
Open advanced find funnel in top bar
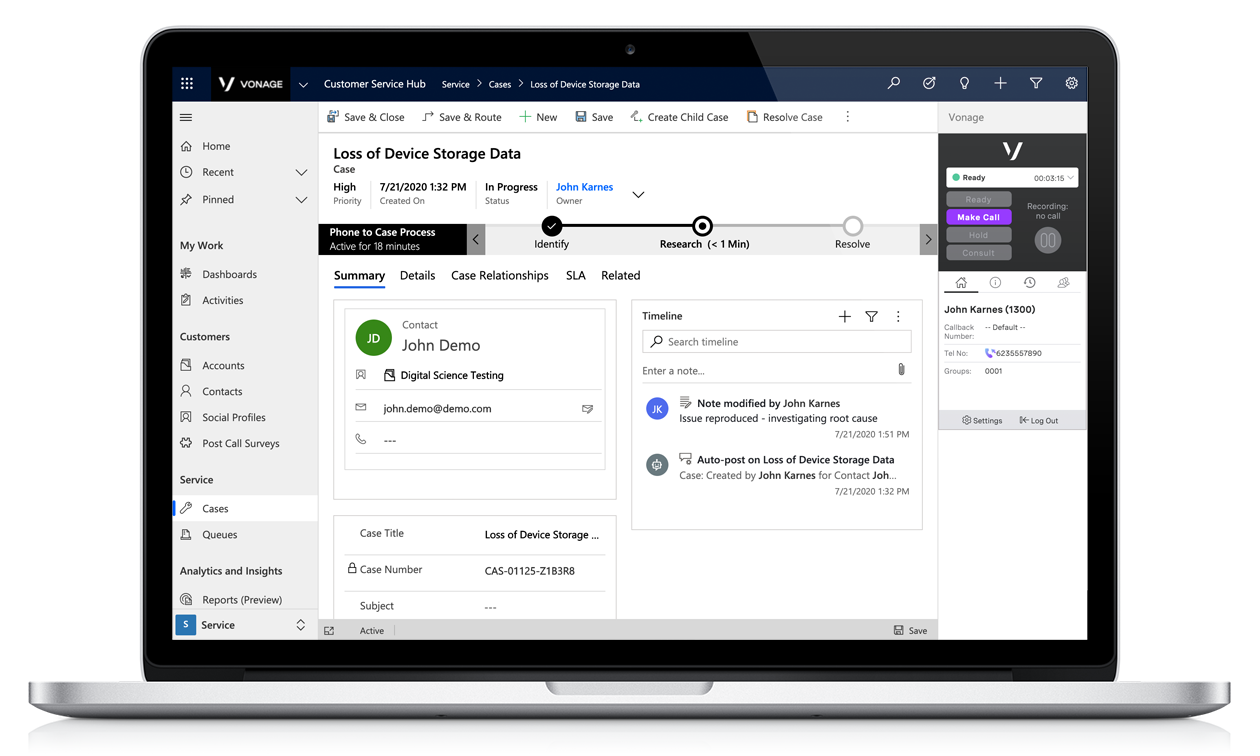(1036, 84)
